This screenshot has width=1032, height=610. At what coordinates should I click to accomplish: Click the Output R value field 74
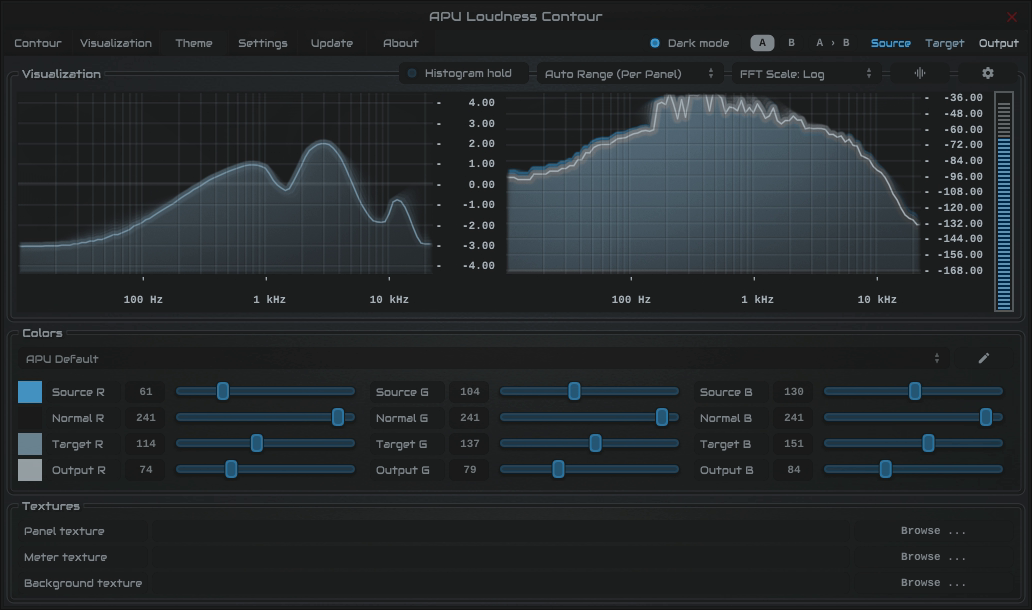[x=145, y=469]
